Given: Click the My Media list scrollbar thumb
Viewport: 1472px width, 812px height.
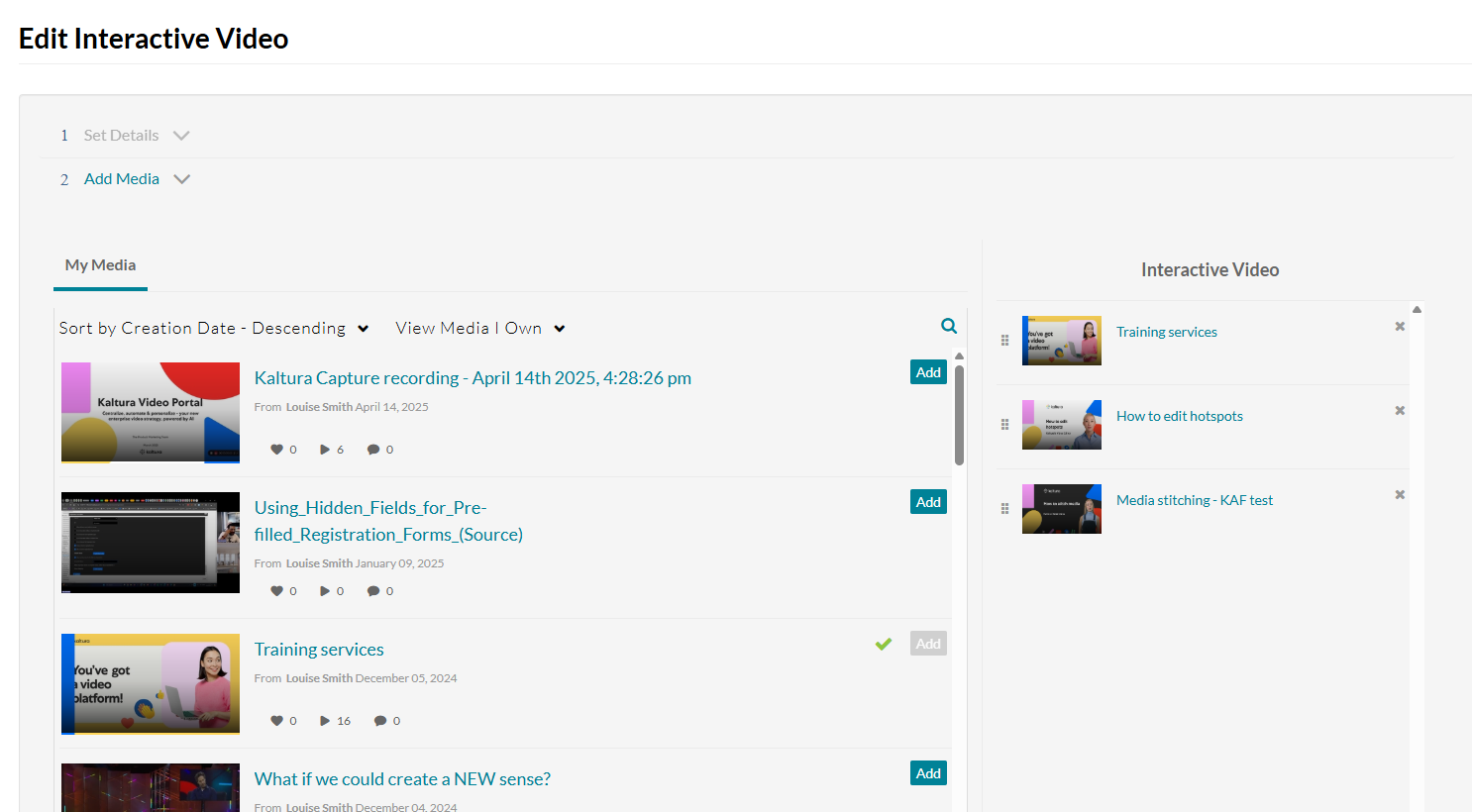Looking at the screenshot, I should [x=959, y=415].
